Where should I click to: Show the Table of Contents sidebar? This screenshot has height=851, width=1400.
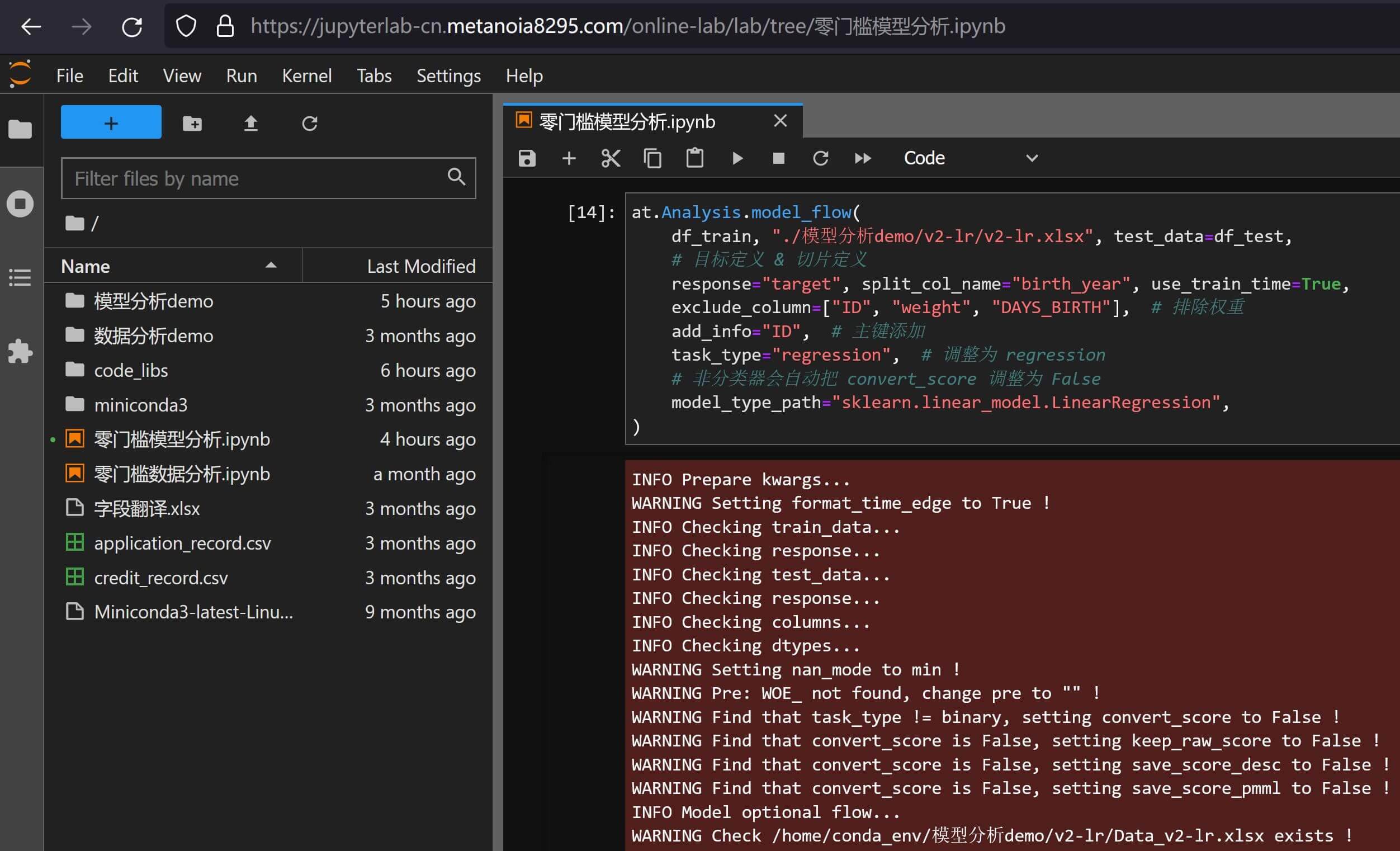tap(21, 277)
